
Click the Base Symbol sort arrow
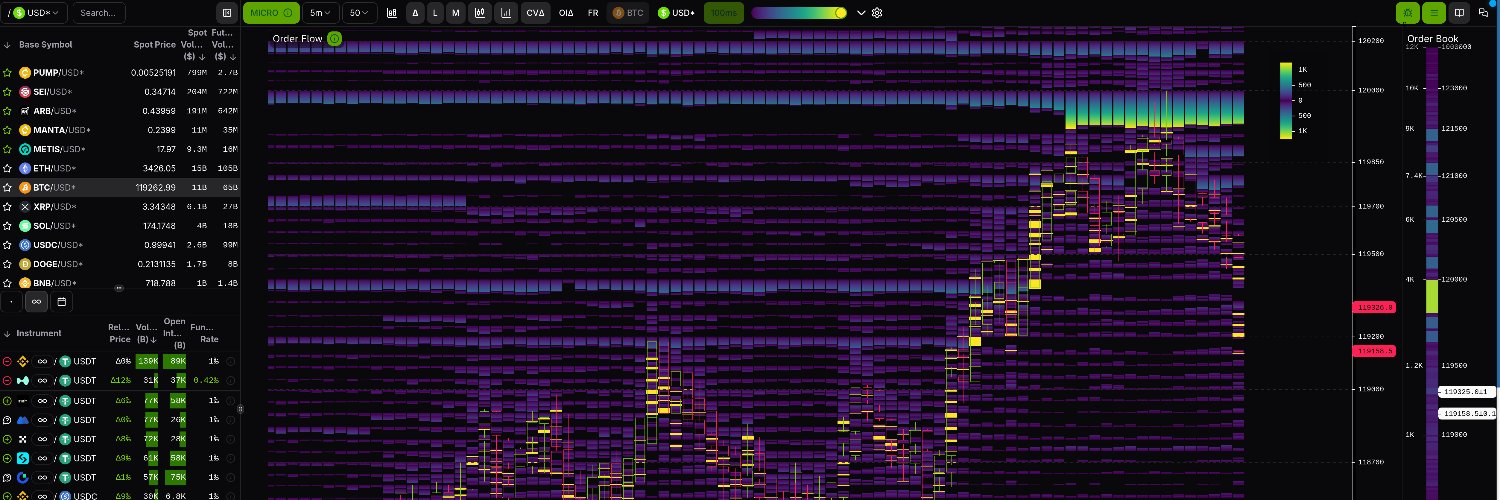(8, 45)
